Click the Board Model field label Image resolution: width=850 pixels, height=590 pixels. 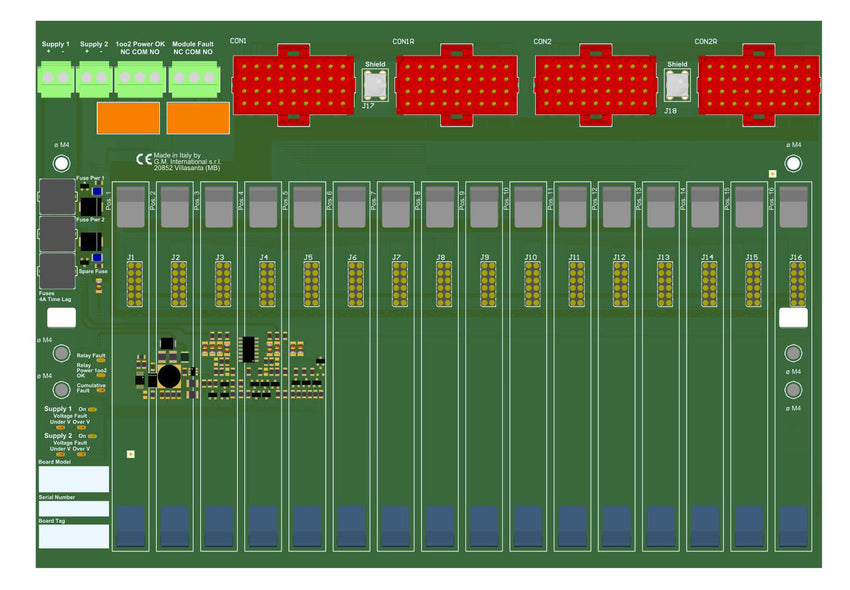(55, 462)
